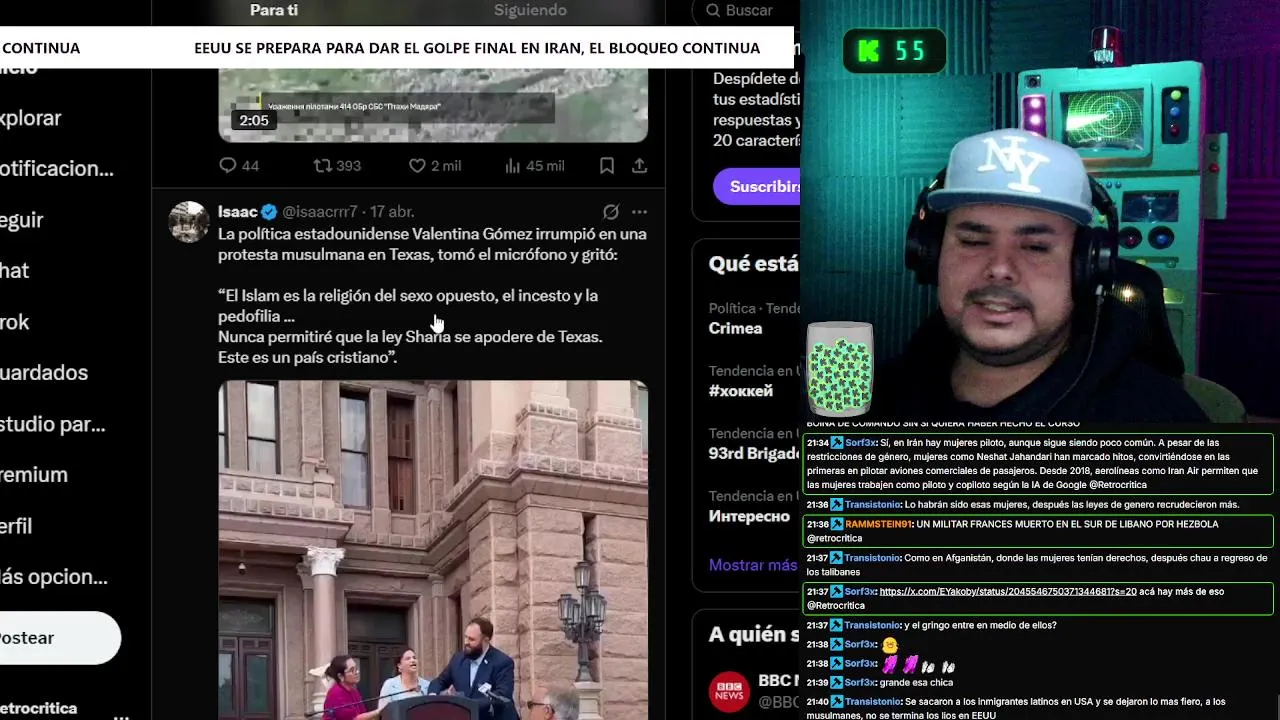Open the x.com link posted by Sorf3x

coord(1008,592)
